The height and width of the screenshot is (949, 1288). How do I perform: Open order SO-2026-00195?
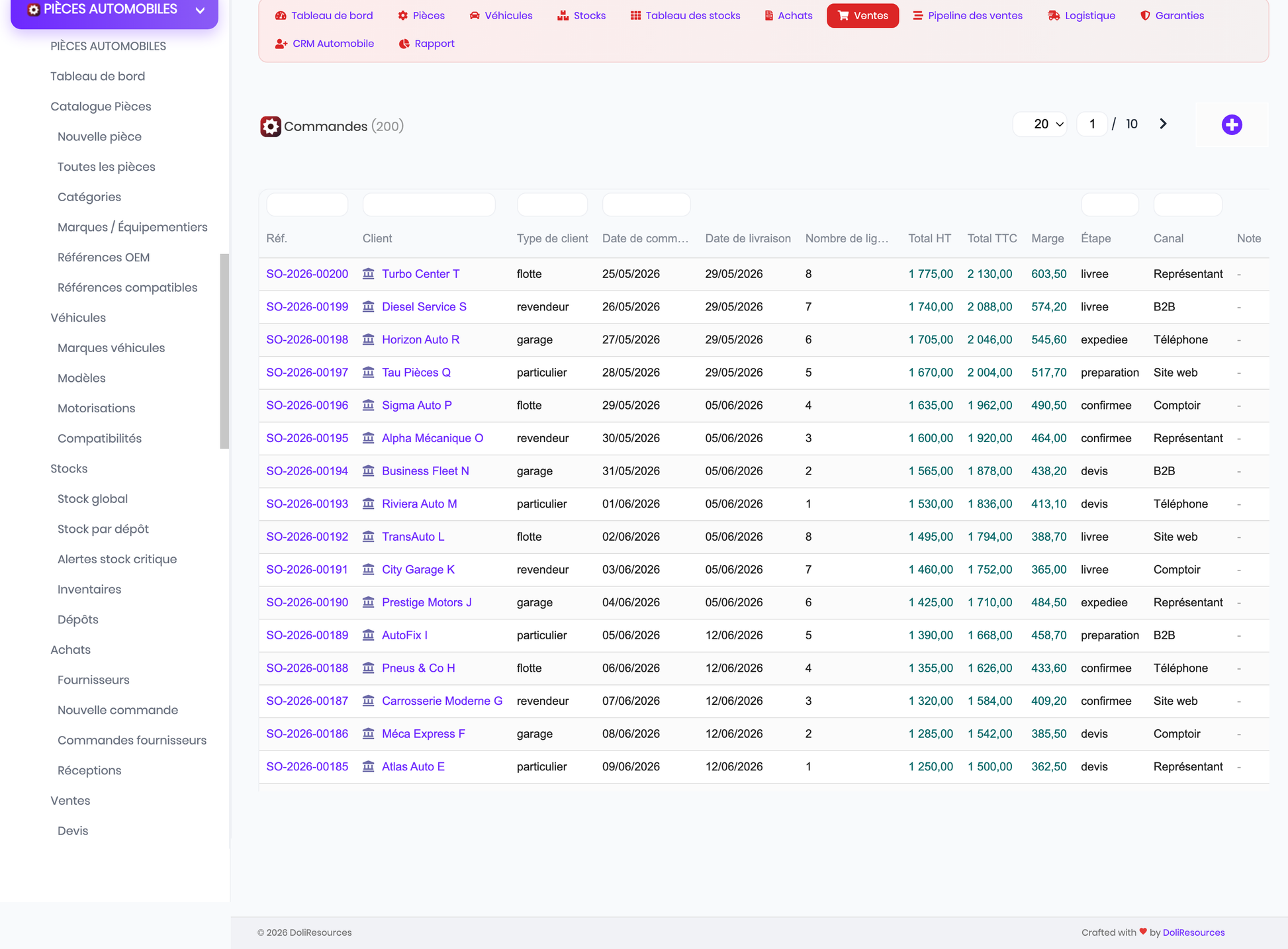307,438
